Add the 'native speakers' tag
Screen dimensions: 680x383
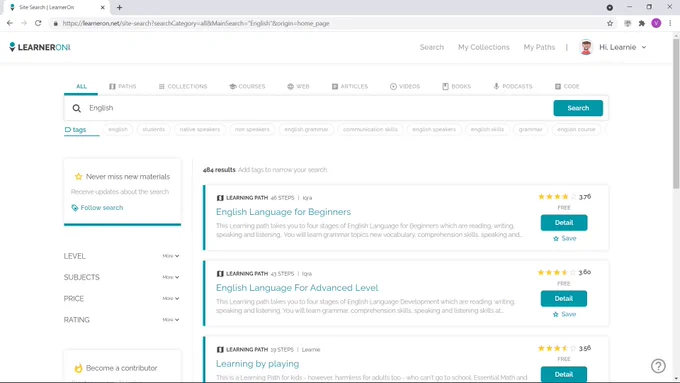coord(199,129)
